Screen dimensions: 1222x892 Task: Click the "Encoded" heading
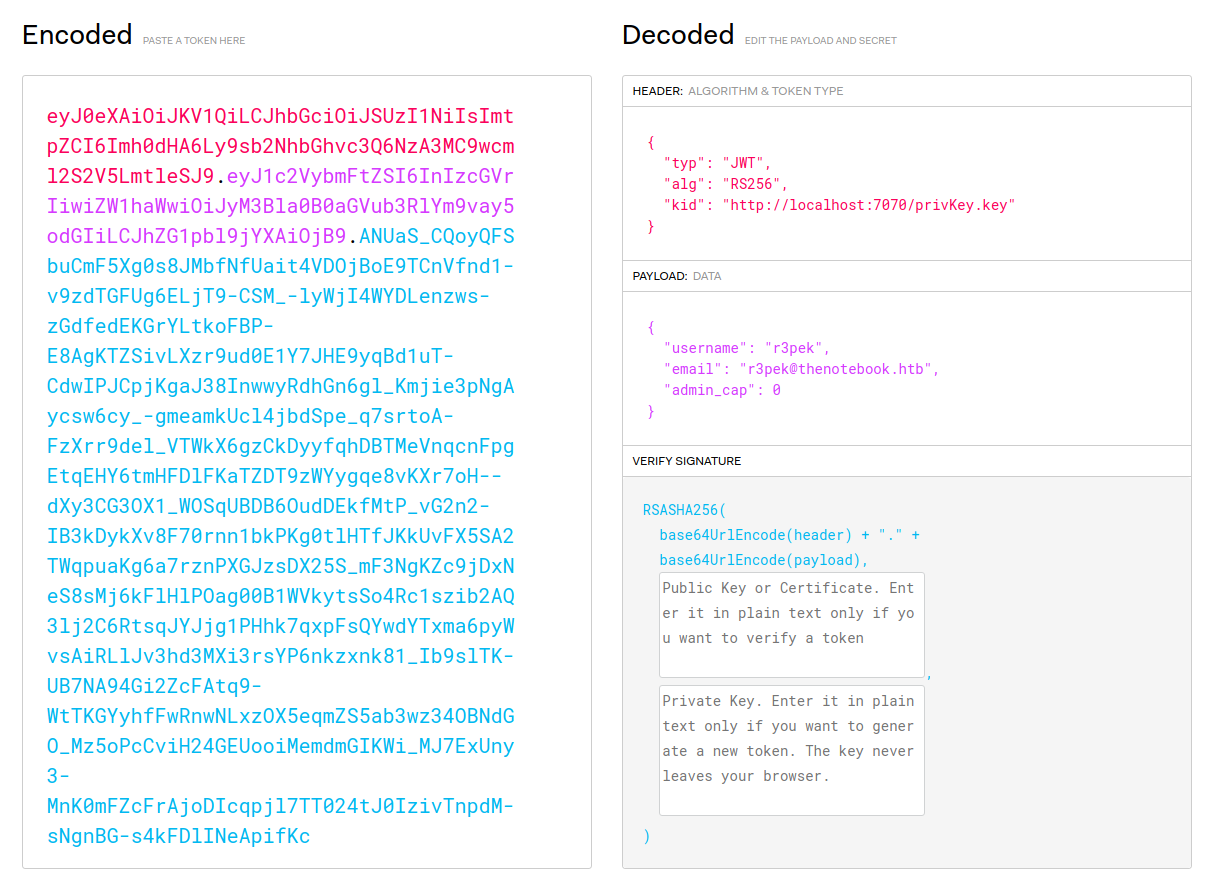[x=77, y=35]
